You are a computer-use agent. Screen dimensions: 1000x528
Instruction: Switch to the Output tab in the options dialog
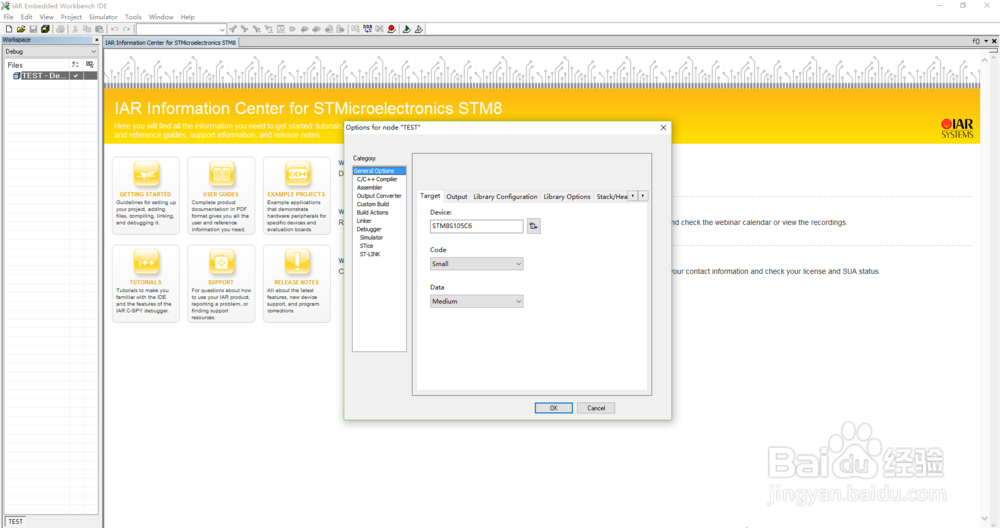[457, 196]
